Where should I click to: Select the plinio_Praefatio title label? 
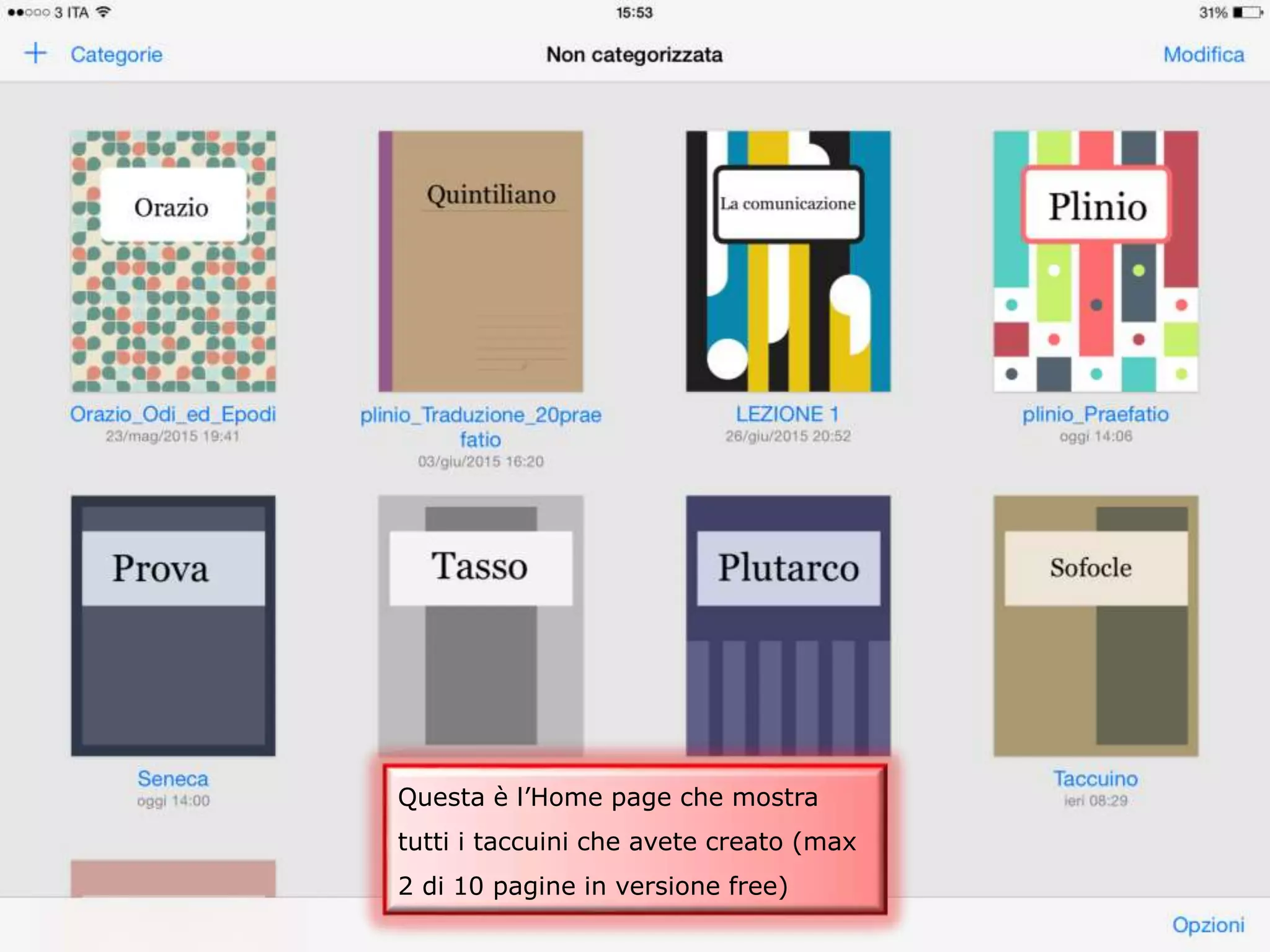(x=1095, y=414)
